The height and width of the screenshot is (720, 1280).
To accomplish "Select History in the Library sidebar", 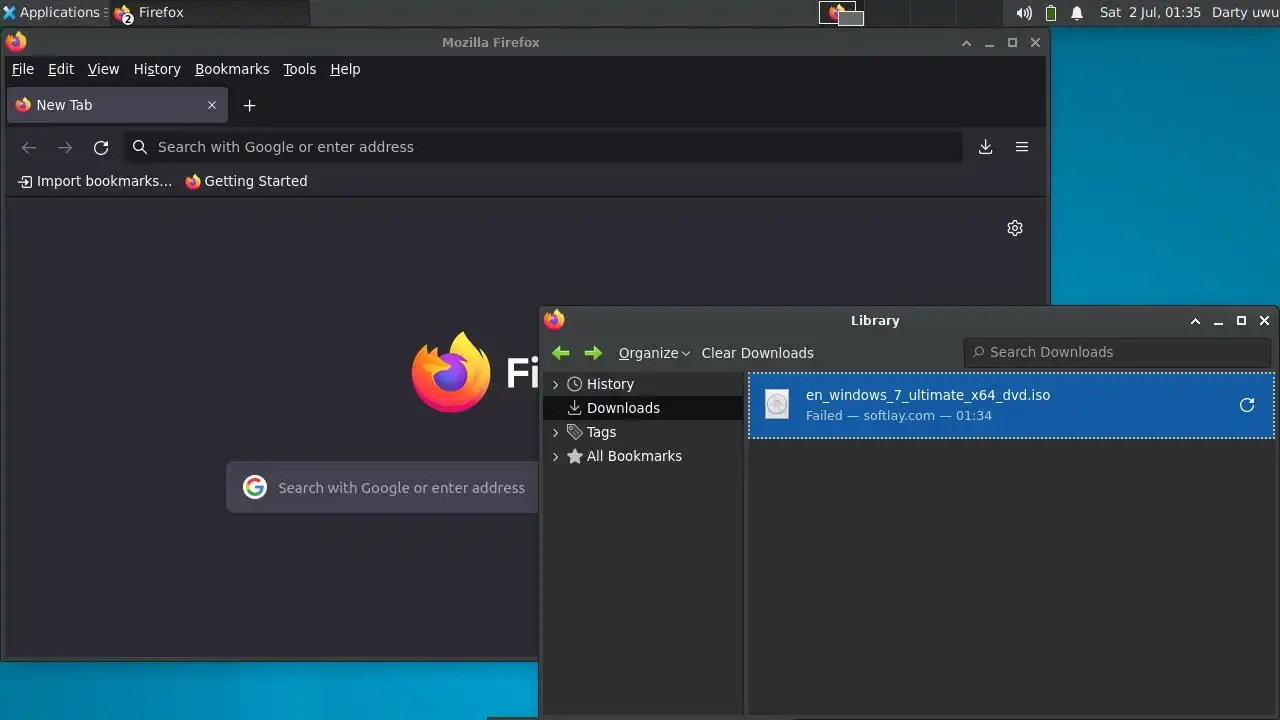I will click(610, 384).
